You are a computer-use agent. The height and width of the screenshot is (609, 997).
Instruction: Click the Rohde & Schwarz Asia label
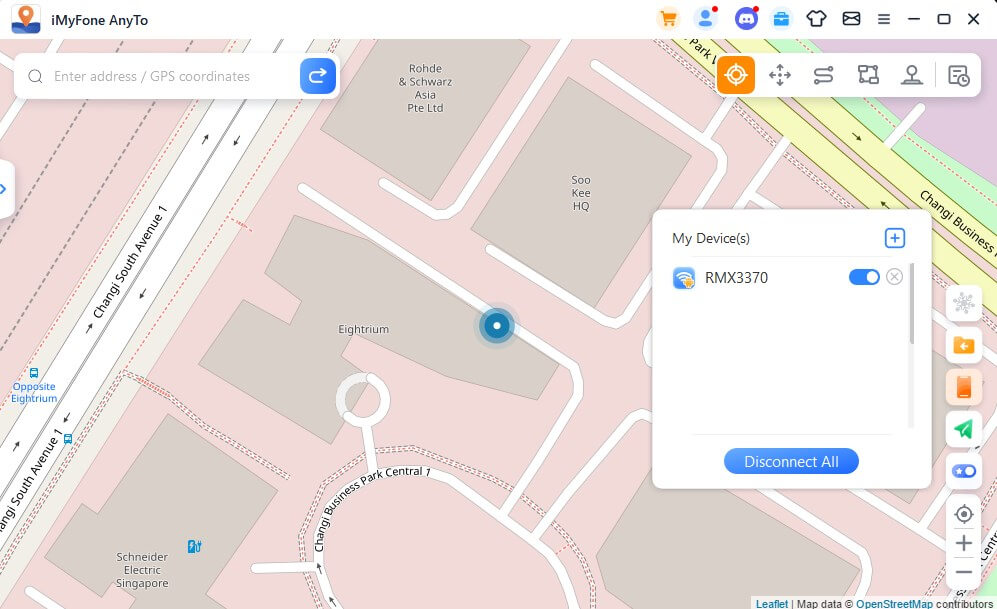(425, 88)
